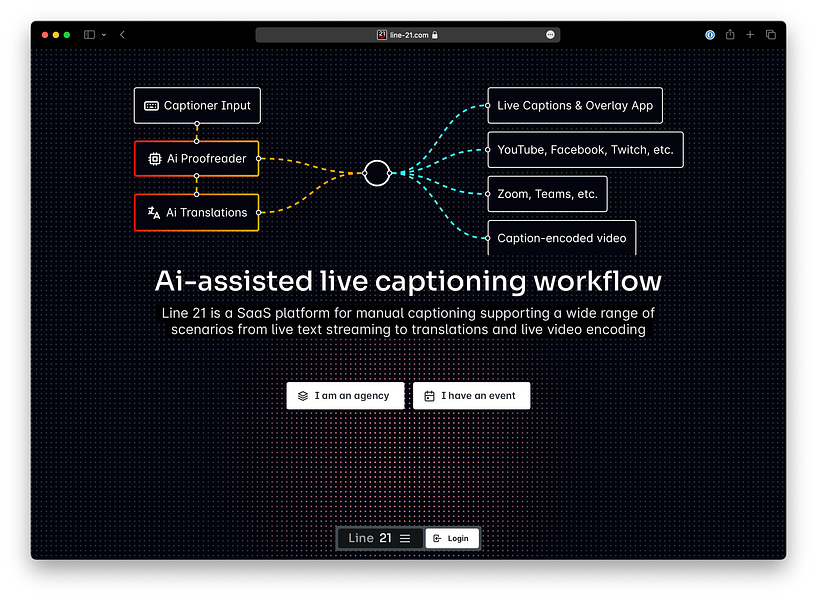Click the address bar lock icon

pyautogui.click(x=435, y=35)
